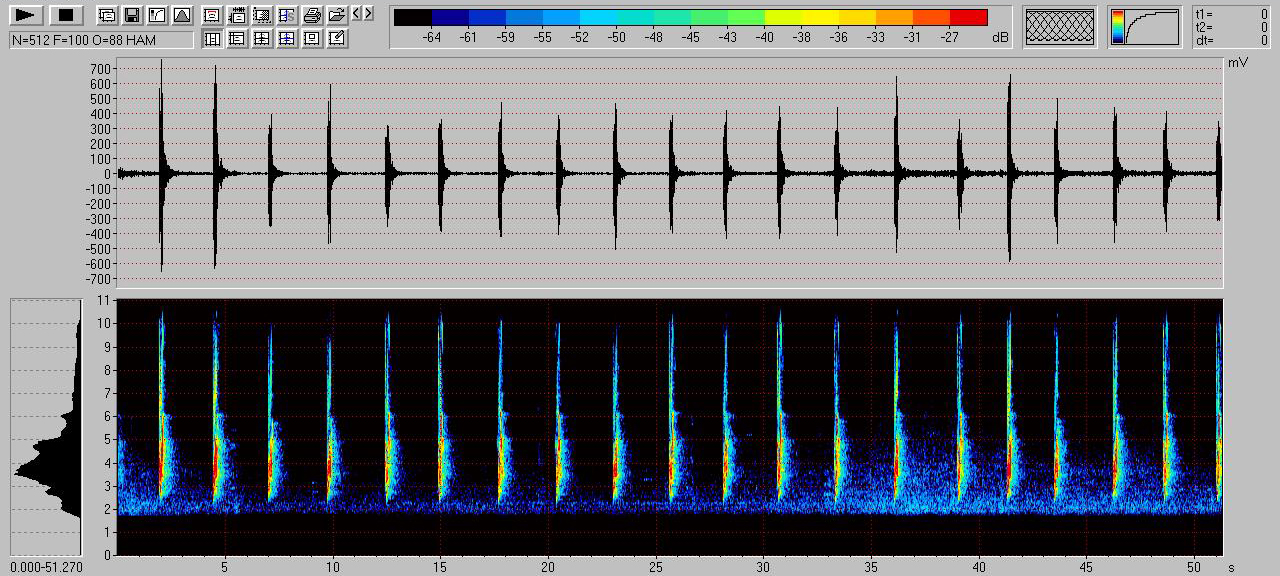Image resolution: width=1280 pixels, height=576 pixels.
Task: Click the t1 t2 dt readout panel
Action: [x=1231, y=27]
